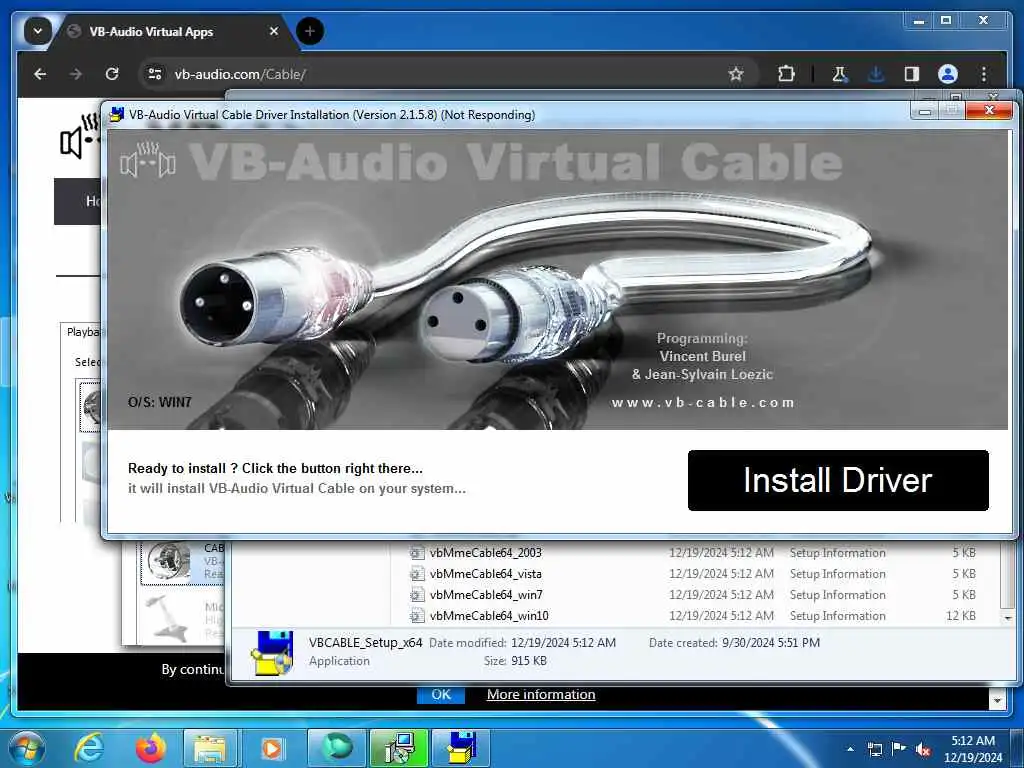The height and width of the screenshot is (768, 1024).
Task: Click the vbMmeCable64_2003 file icon
Action: pos(417,553)
